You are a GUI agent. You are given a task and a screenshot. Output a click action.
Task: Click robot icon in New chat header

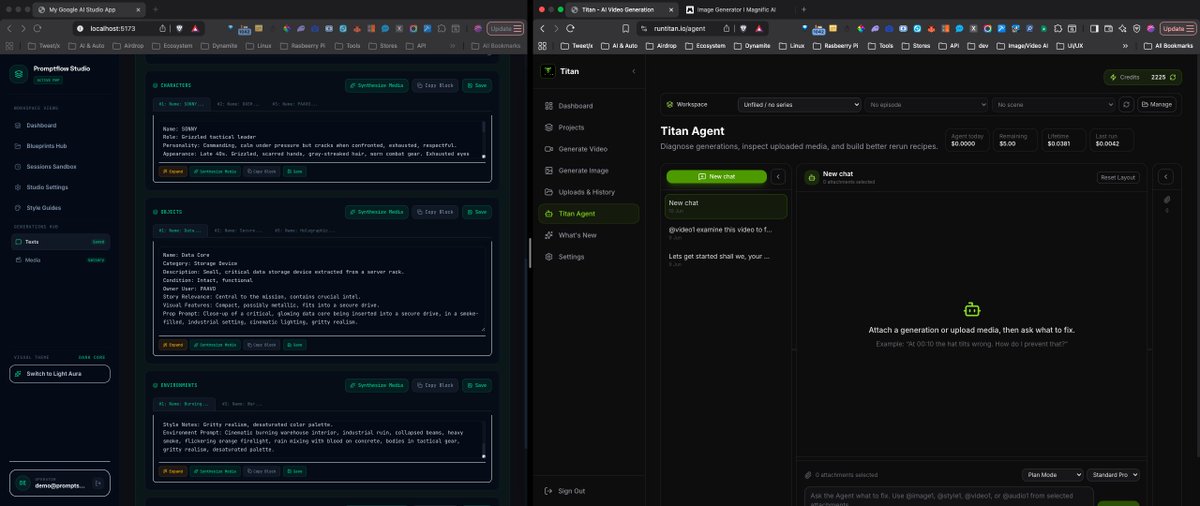pos(811,177)
